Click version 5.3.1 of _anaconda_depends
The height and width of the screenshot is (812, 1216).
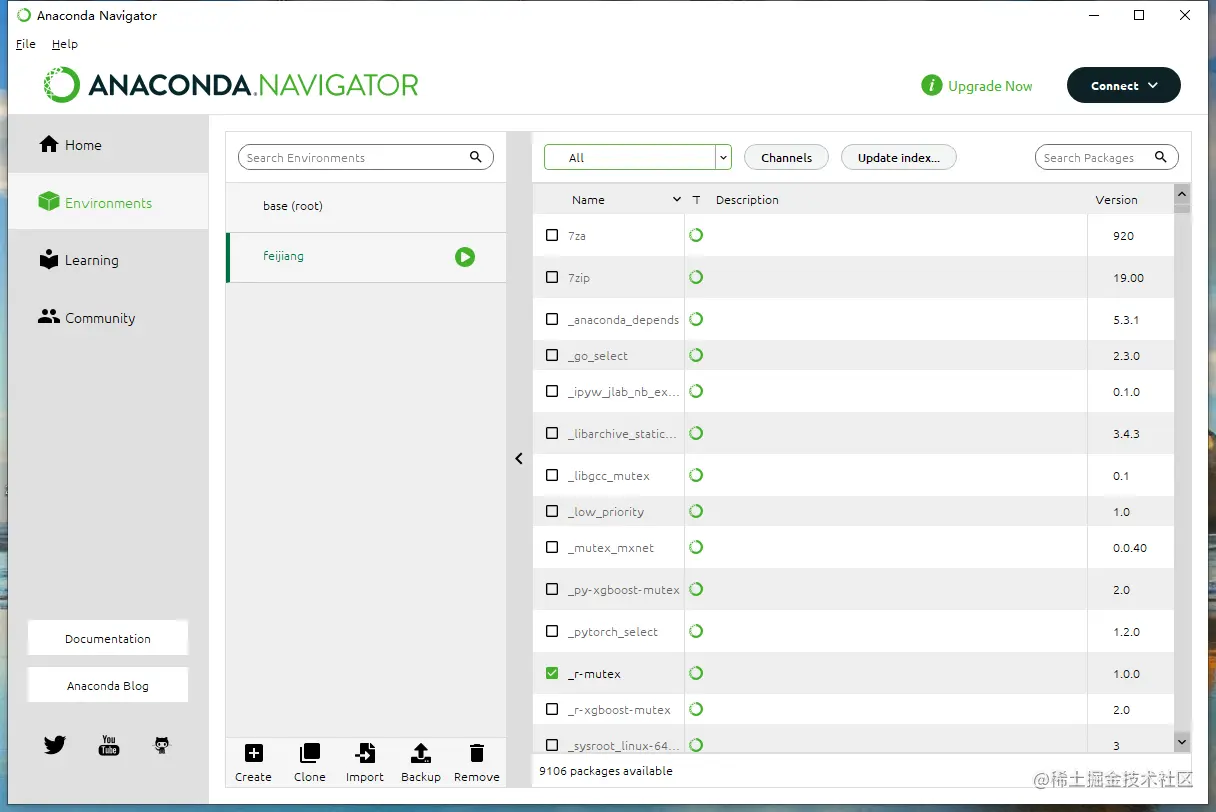tap(1126, 320)
